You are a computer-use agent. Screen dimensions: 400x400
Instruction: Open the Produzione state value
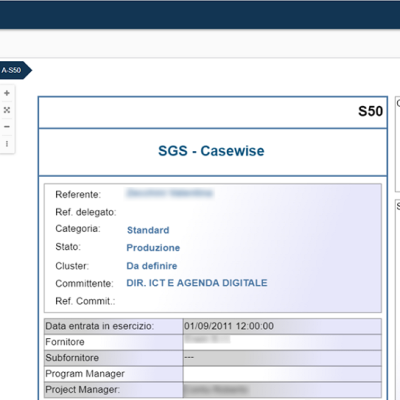click(x=153, y=248)
